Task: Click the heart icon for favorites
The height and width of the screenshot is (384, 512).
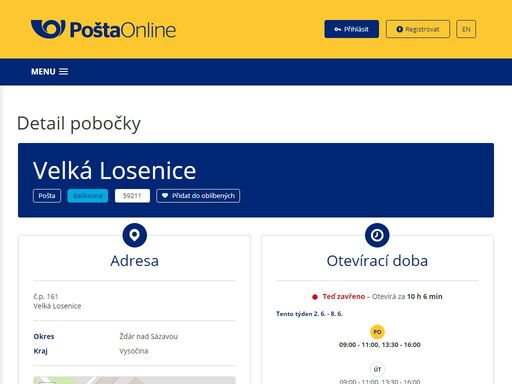Action: click(x=165, y=196)
